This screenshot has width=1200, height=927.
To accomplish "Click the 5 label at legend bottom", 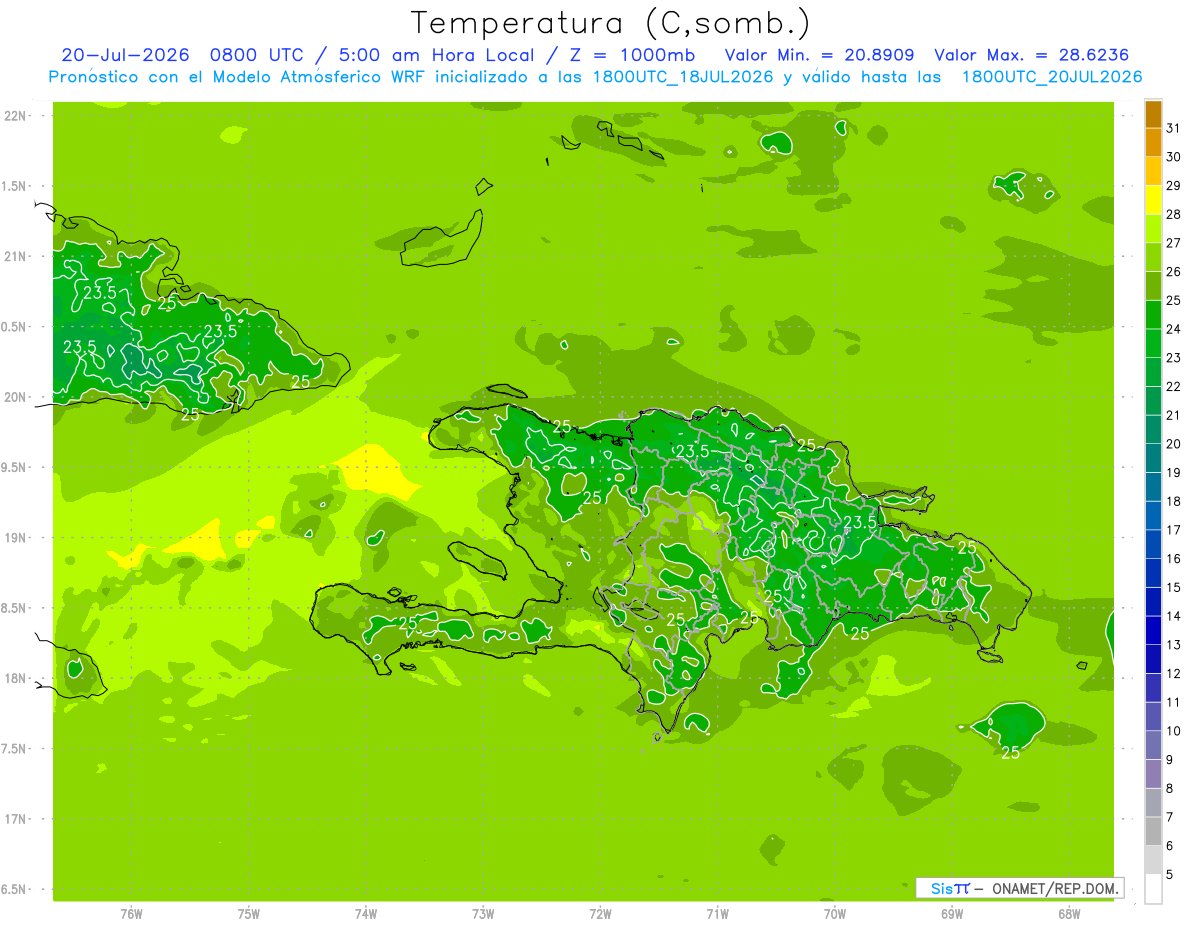I will pos(1170,875).
